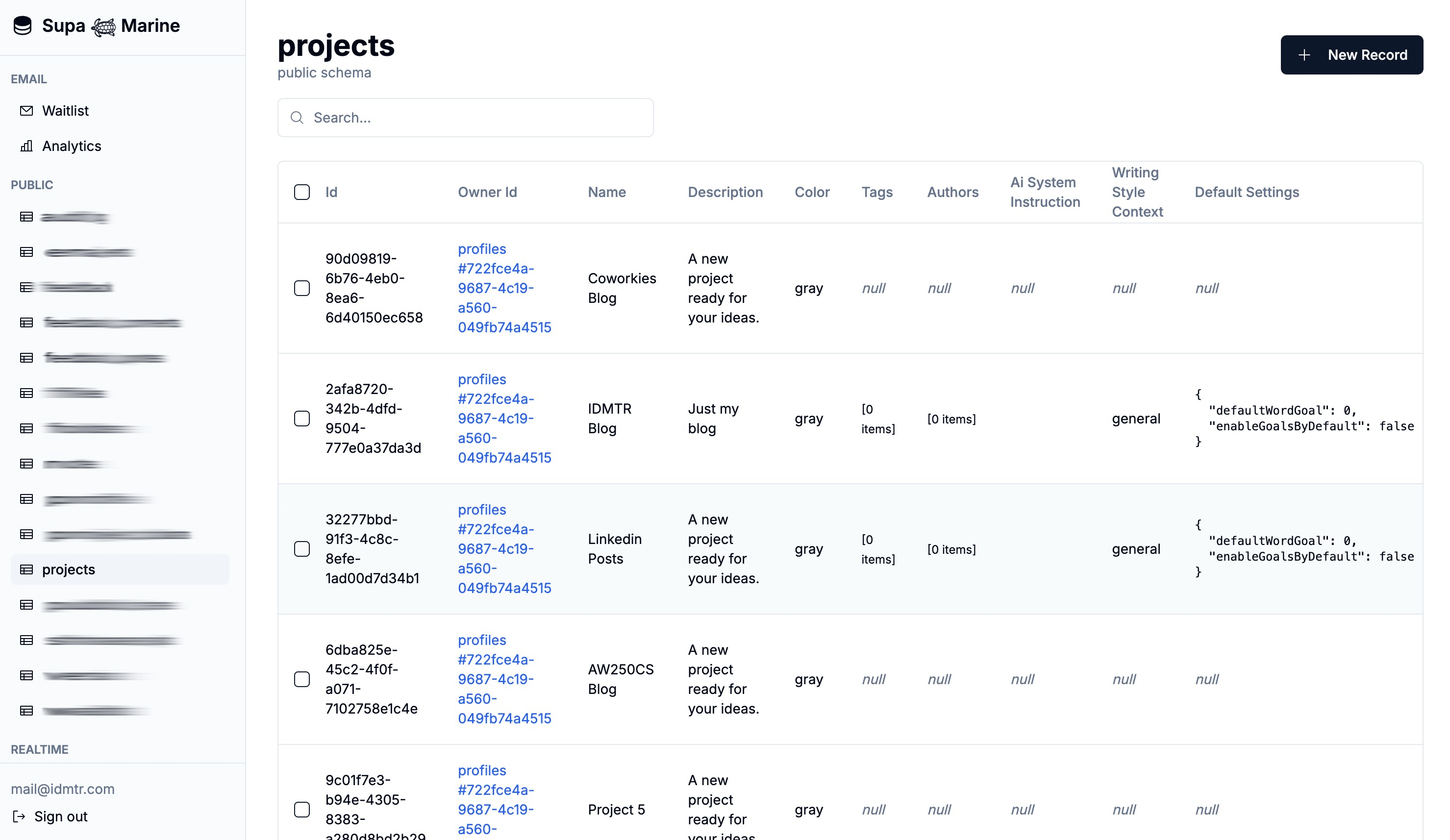The image size is (1450, 840).
Task: Open profiles link in IDMTR Blog row
Action: (504, 418)
